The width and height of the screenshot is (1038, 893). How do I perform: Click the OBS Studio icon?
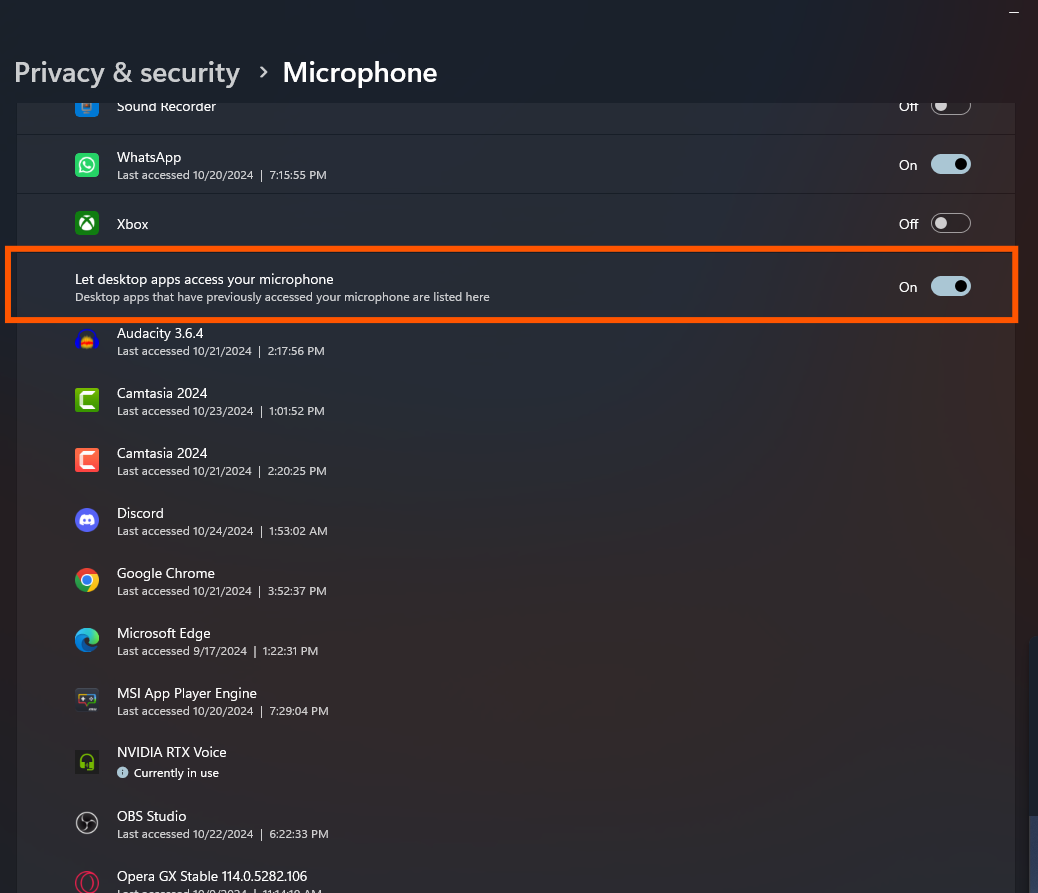pyautogui.click(x=87, y=824)
